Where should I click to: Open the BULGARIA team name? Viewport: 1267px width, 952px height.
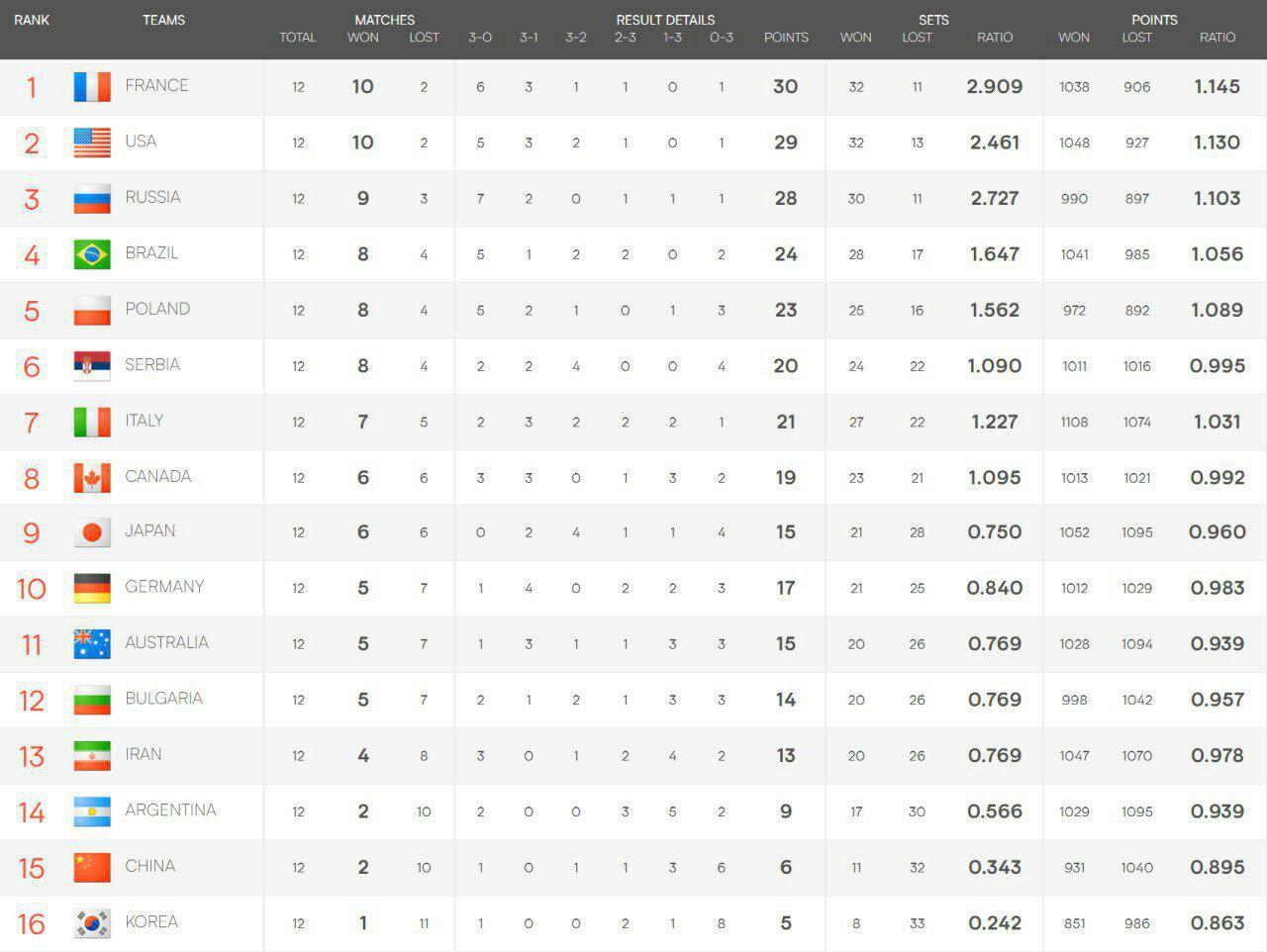click(163, 699)
